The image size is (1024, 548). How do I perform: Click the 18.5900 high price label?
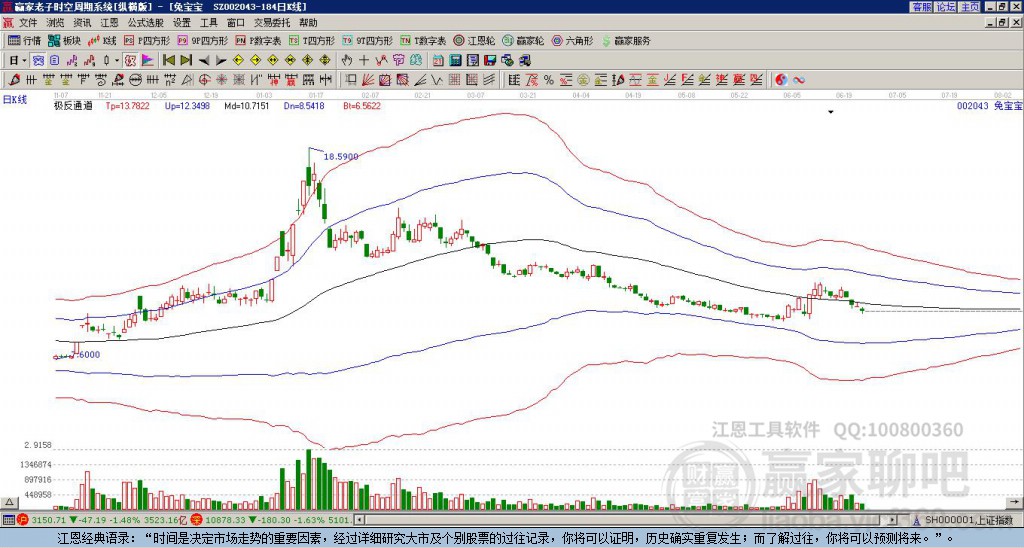click(341, 157)
